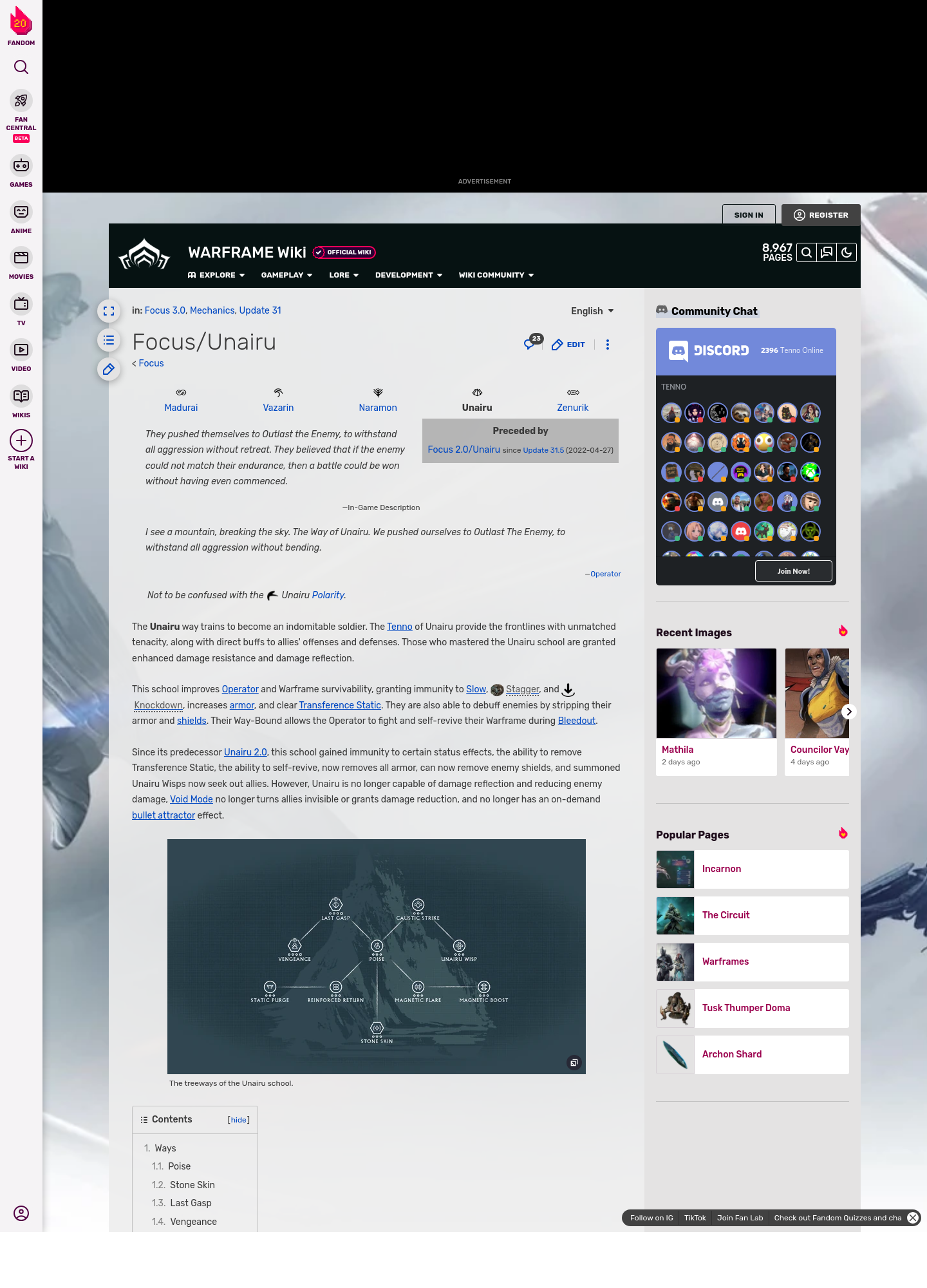Open the Operator quote attribution link

(605, 574)
